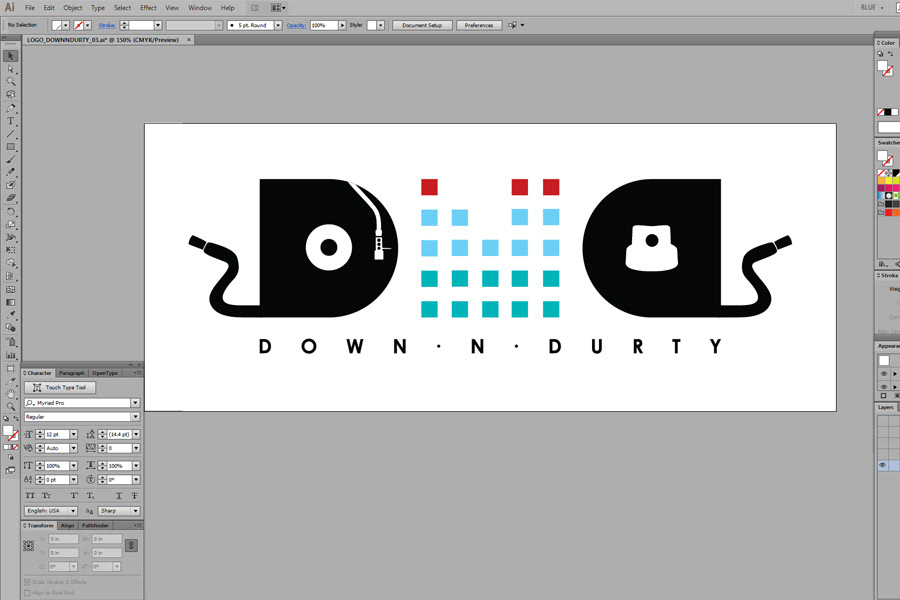This screenshot has width=900, height=600.
Task: Select the Rectangle tool
Action: [10, 147]
